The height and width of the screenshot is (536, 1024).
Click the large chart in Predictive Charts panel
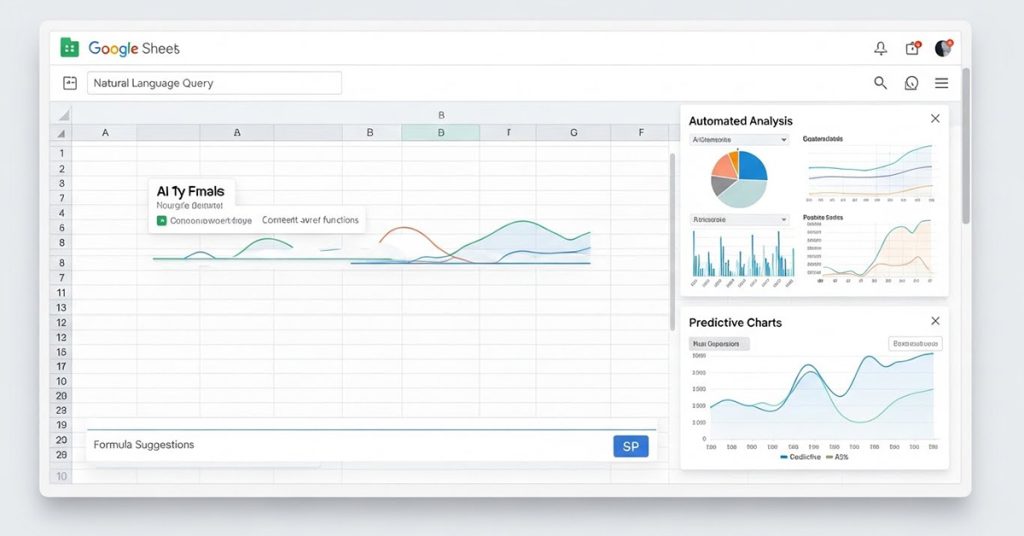(820, 402)
